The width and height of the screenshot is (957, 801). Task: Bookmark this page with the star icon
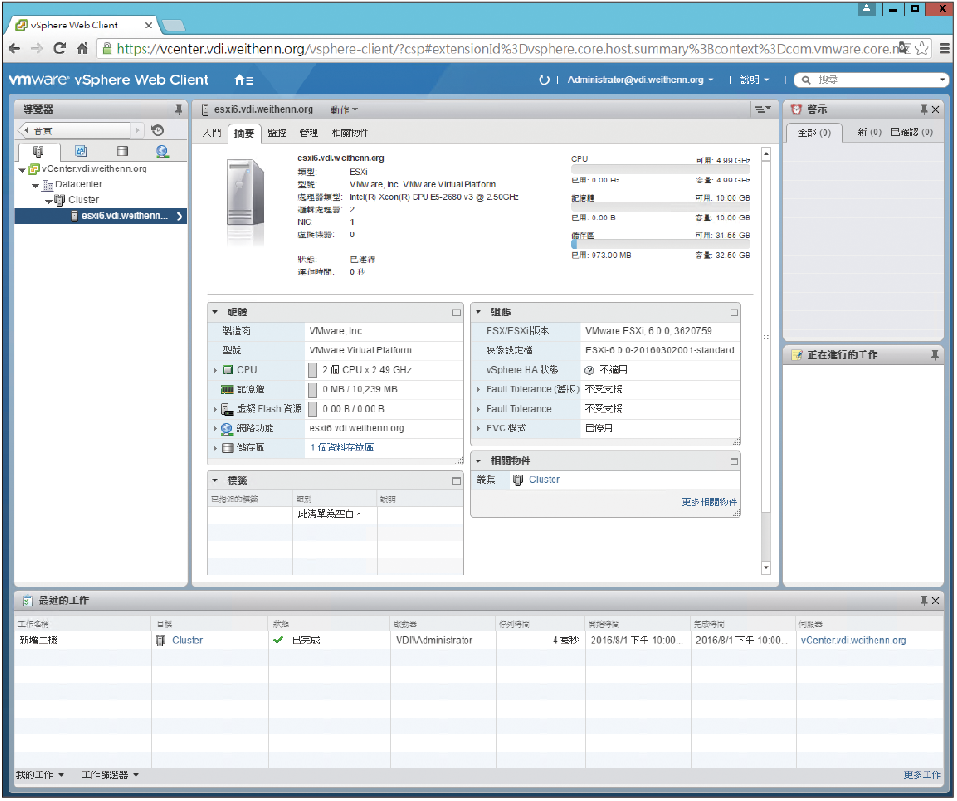click(921, 48)
